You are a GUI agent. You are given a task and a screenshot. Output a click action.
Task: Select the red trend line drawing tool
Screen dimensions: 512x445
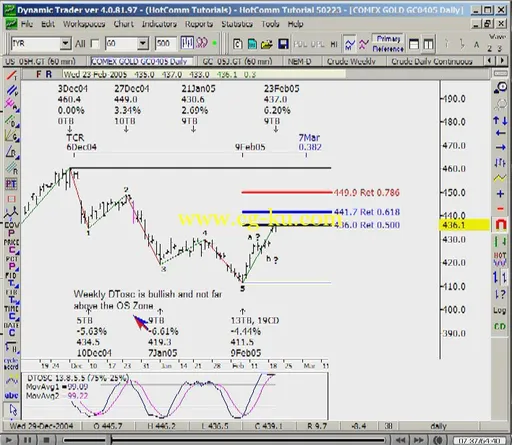[x=11, y=75]
